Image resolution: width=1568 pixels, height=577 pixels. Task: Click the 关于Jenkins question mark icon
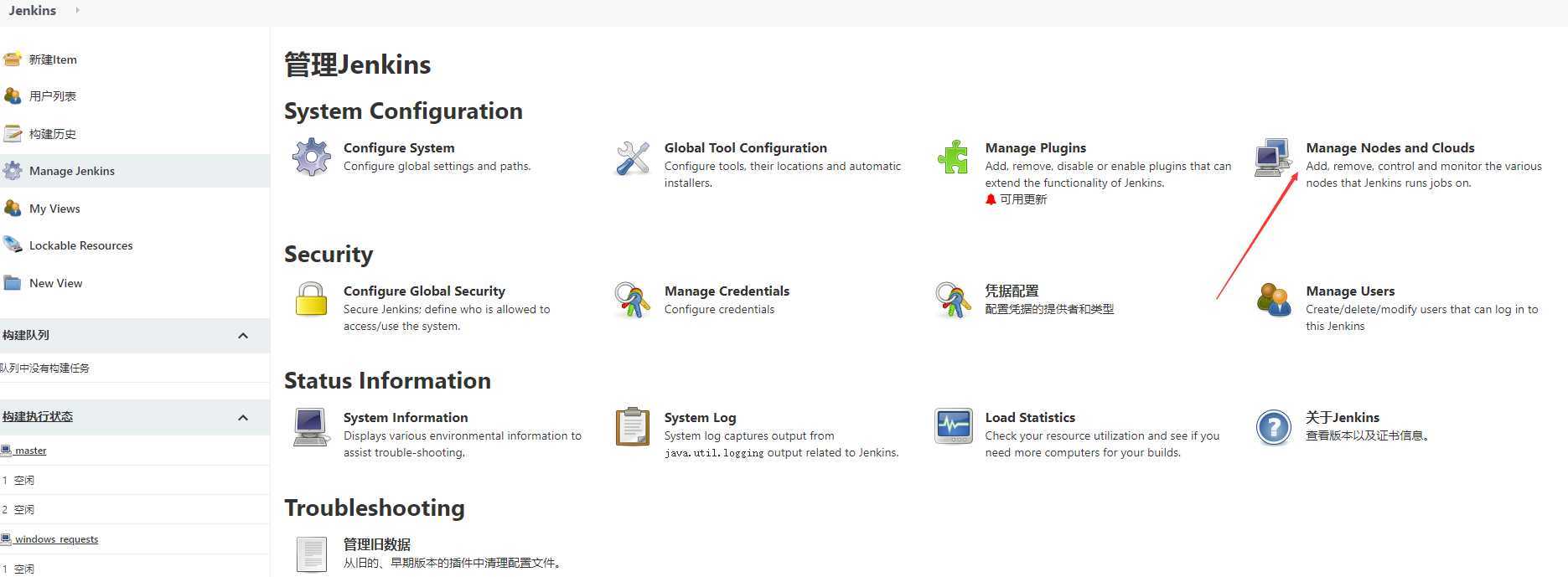1274,427
